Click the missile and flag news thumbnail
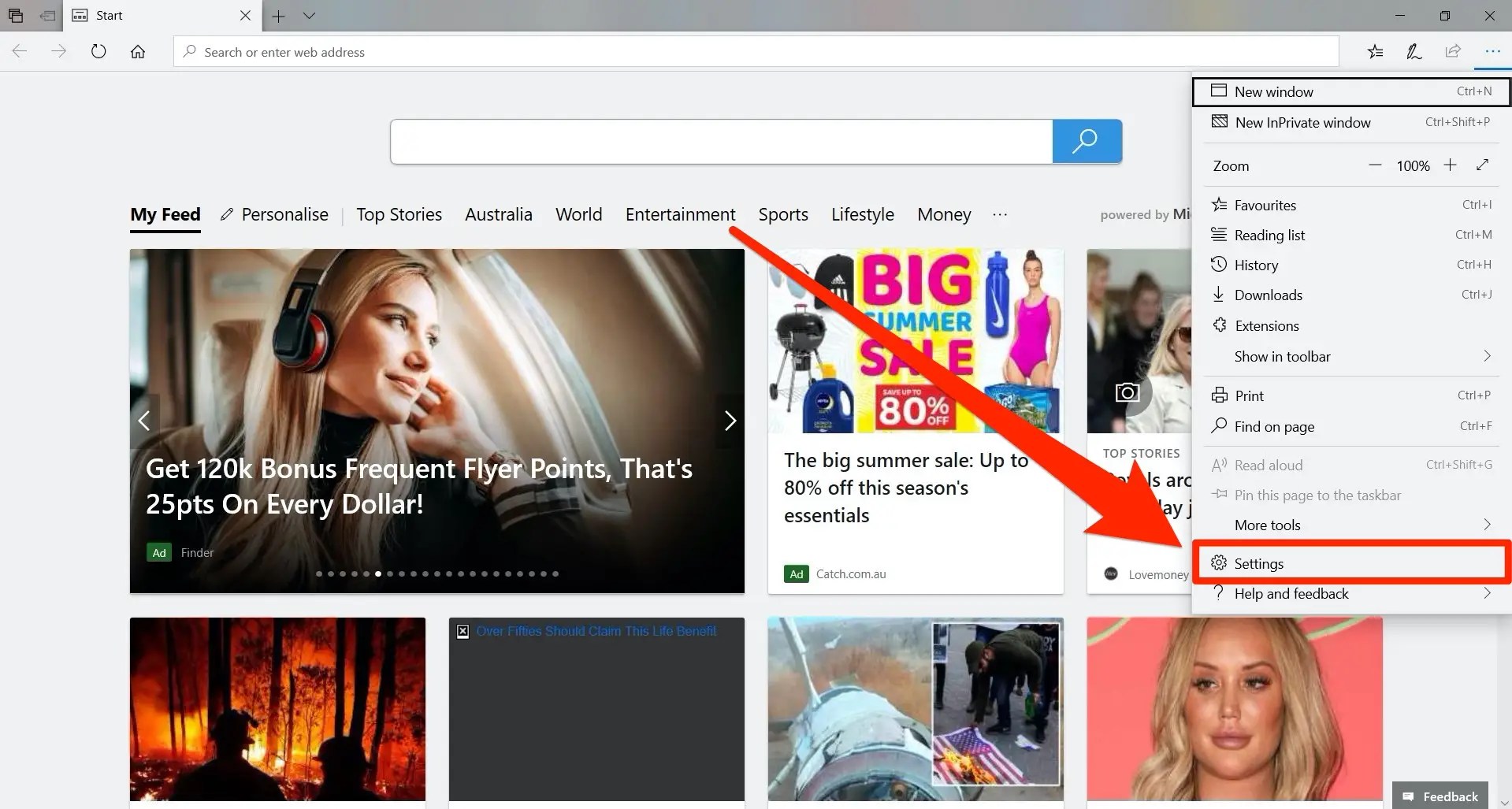 click(x=916, y=709)
